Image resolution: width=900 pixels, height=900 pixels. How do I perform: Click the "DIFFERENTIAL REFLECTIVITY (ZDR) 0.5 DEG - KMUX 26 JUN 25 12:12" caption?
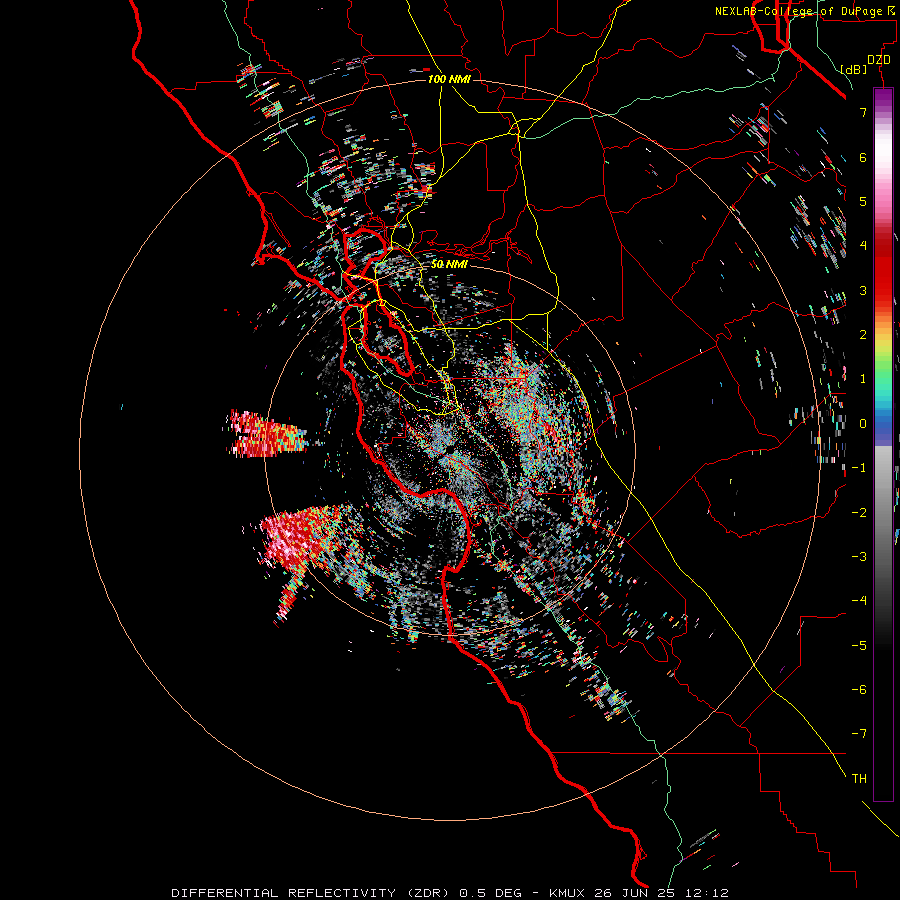click(450, 893)
